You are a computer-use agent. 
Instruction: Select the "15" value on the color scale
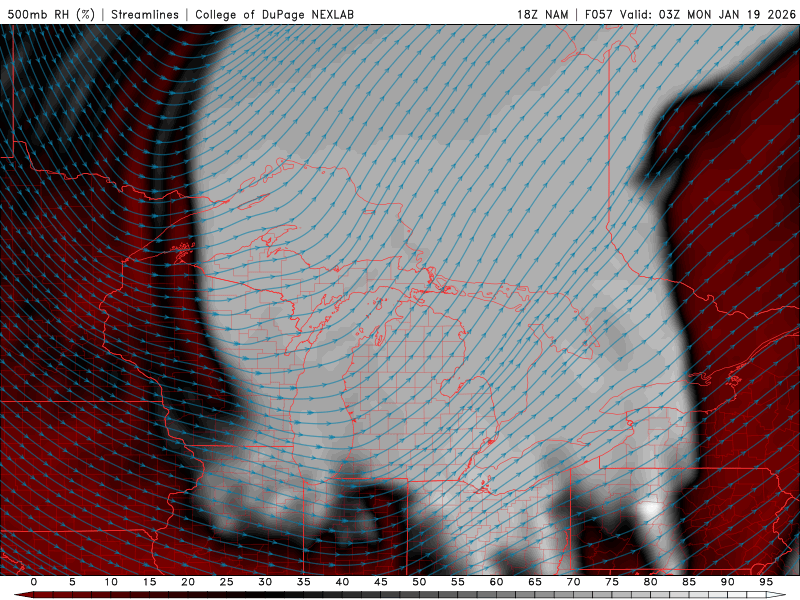(x=149, y=582)
